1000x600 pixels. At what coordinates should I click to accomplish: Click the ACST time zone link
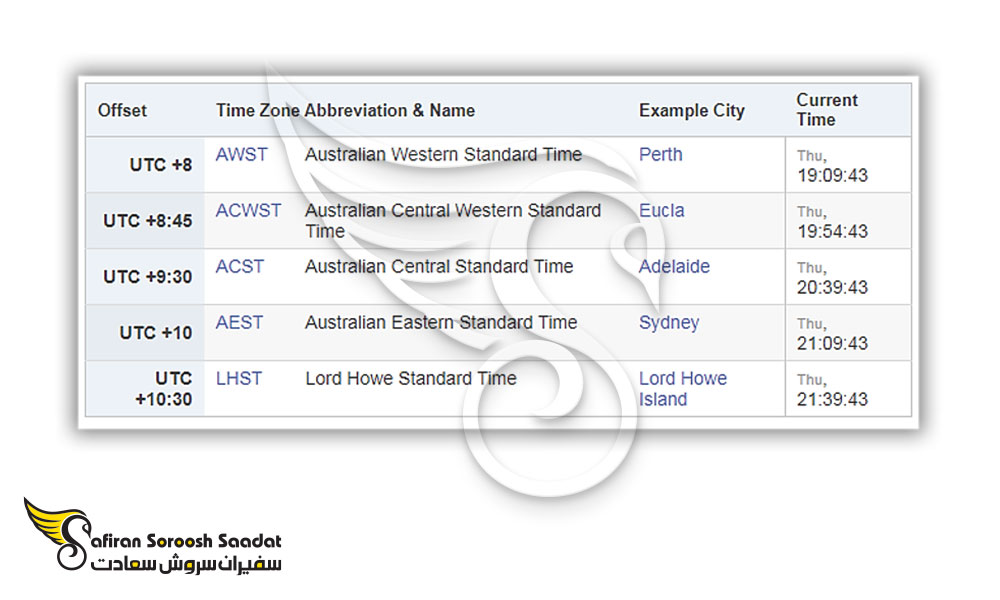pyautogui.click(x=240, y=267)
